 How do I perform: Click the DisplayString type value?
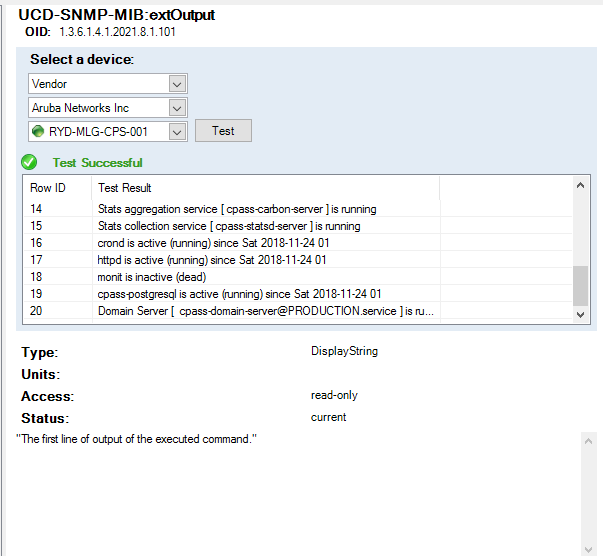click(344, 351)
